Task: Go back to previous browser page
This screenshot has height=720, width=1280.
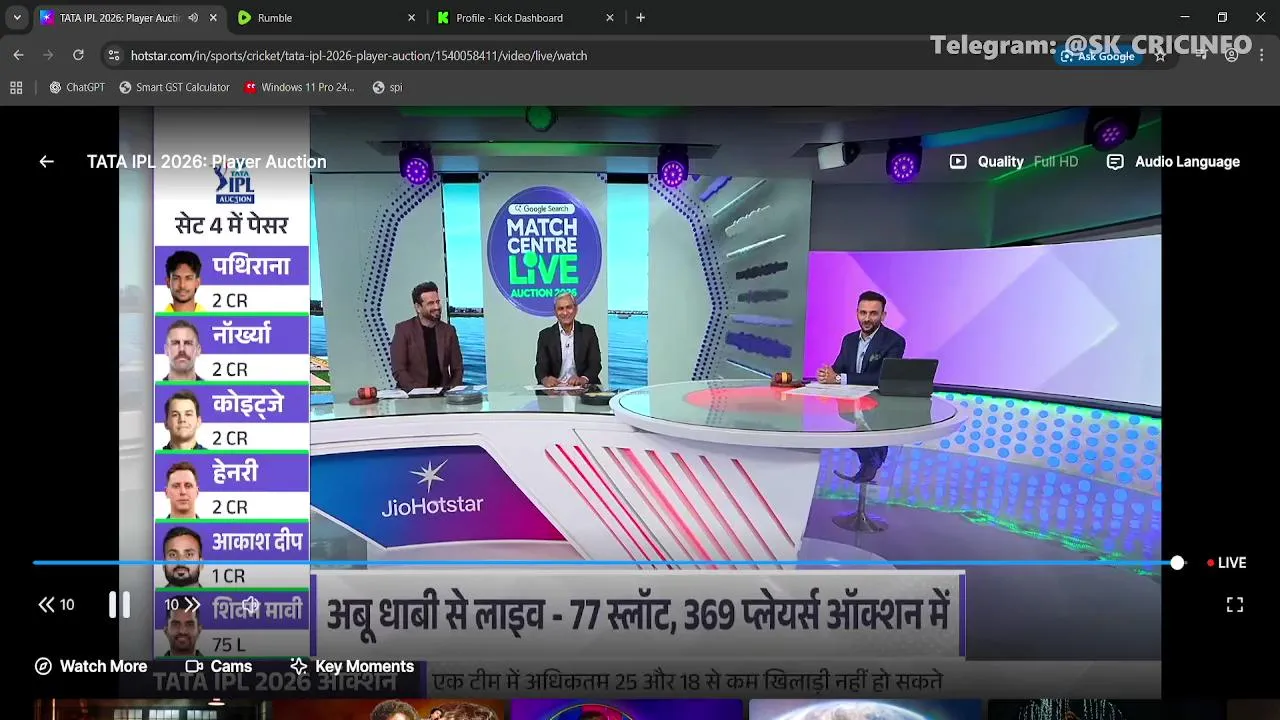Action: [18, 55]
